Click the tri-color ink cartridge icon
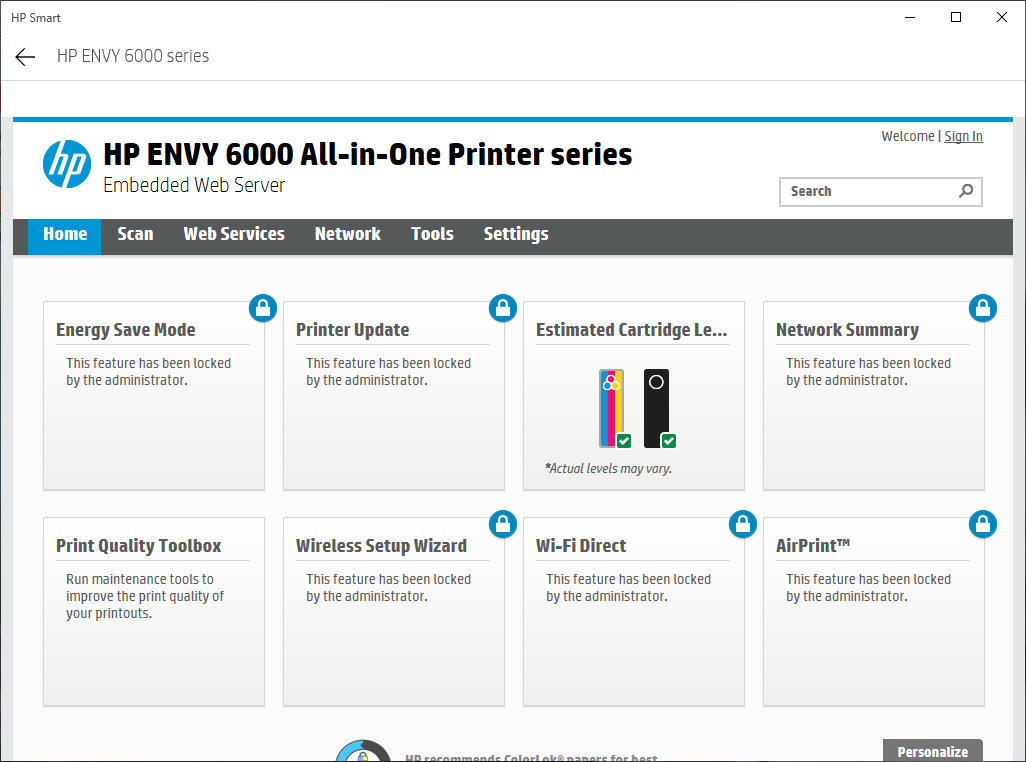Screen dimensions: 1026x762 click(614, 409)
